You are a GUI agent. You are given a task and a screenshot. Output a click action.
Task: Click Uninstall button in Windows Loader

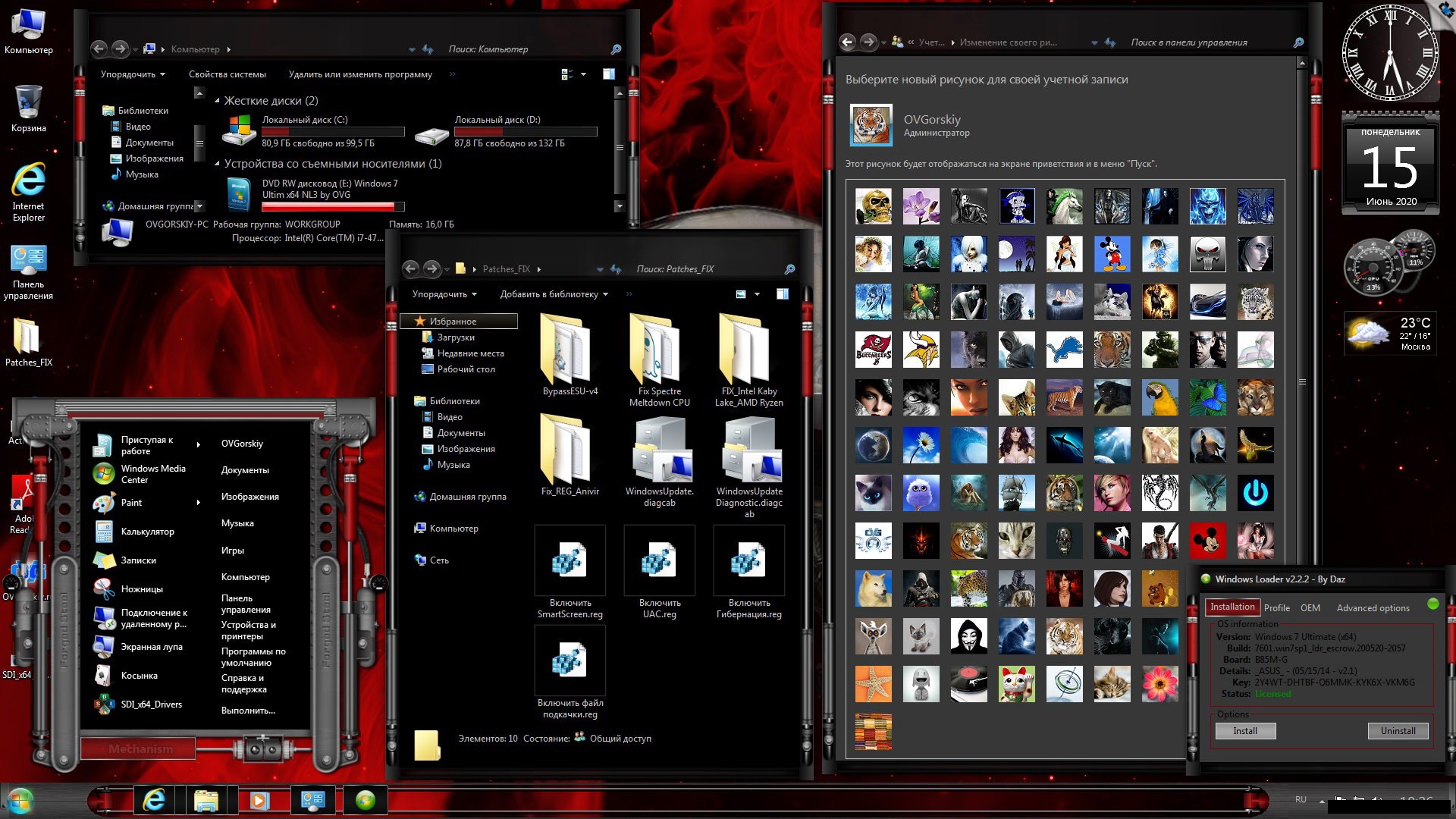tap(1397, 731)
